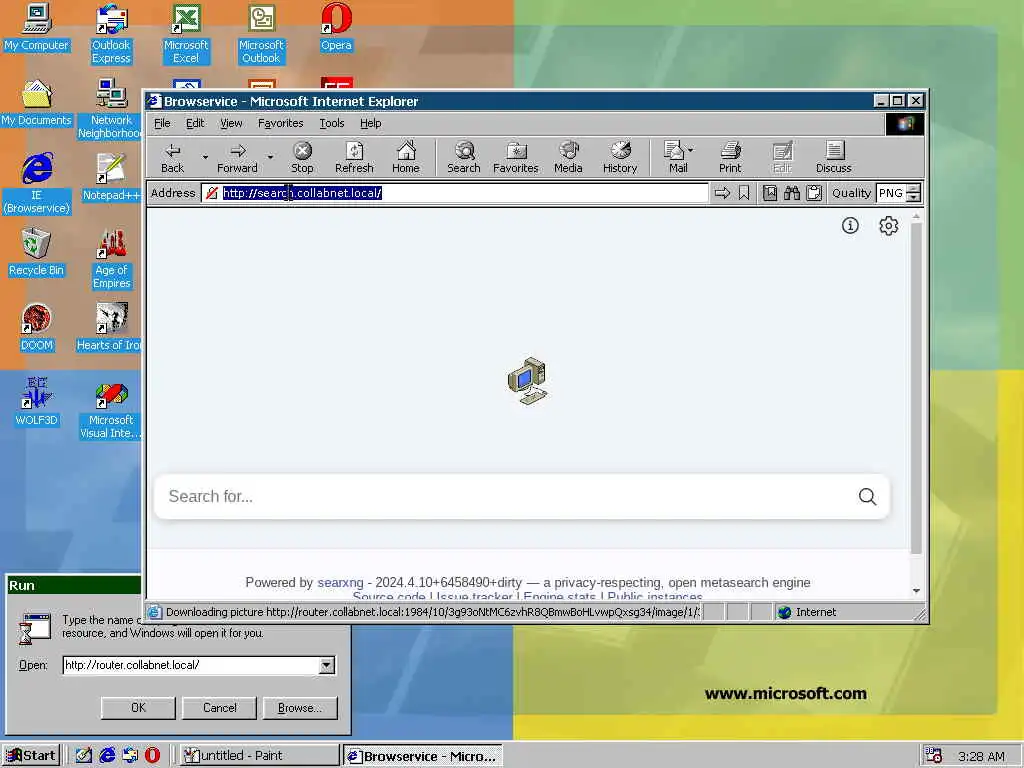
Task: Select the My Computer desktop icon
Action: point(37,28)
